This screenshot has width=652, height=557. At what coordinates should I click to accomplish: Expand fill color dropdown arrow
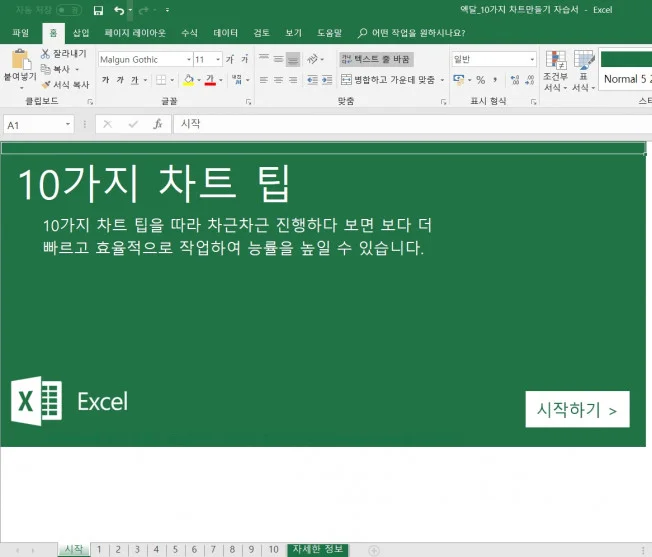coord(199,80)
